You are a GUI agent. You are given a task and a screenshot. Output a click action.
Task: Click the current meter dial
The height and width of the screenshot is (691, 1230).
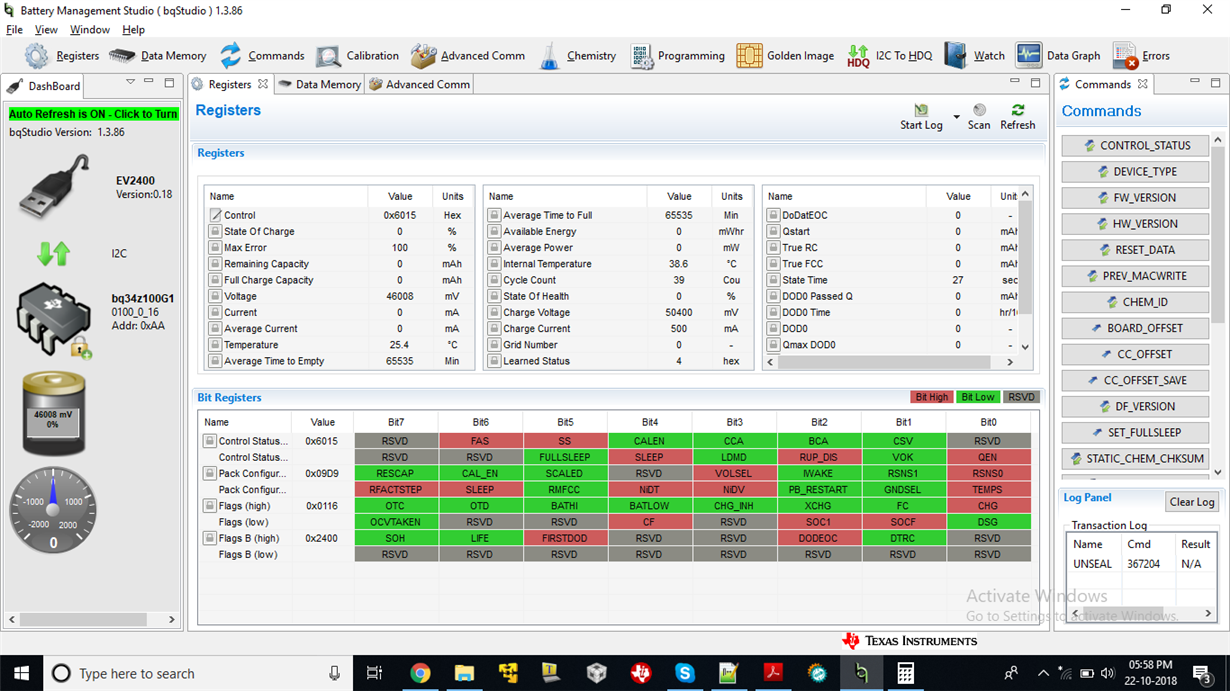coord(53,511)
